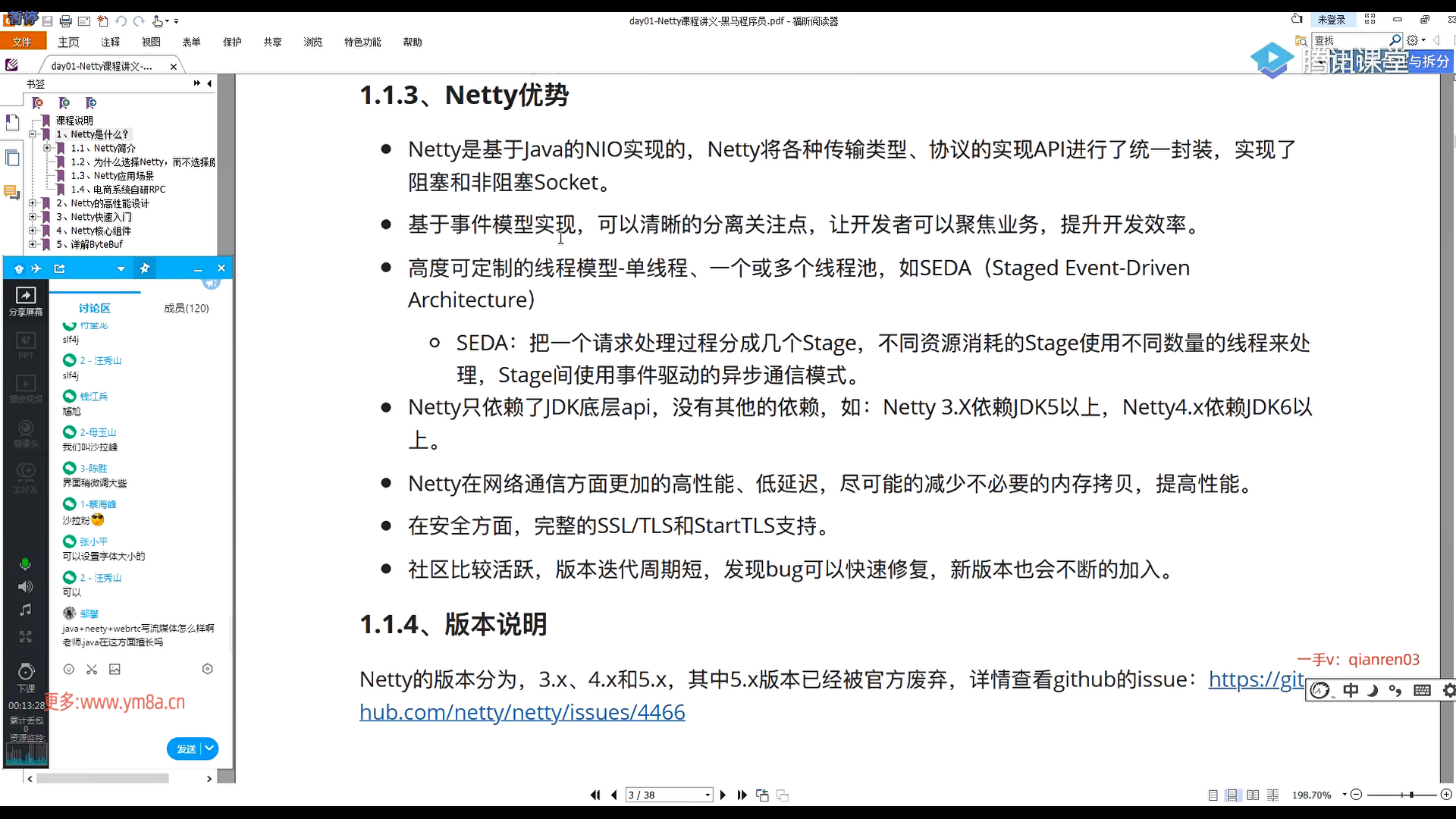Click the scissors screenshot icon in chat
Screen dimensions: 1456x819
click(92, 669)
